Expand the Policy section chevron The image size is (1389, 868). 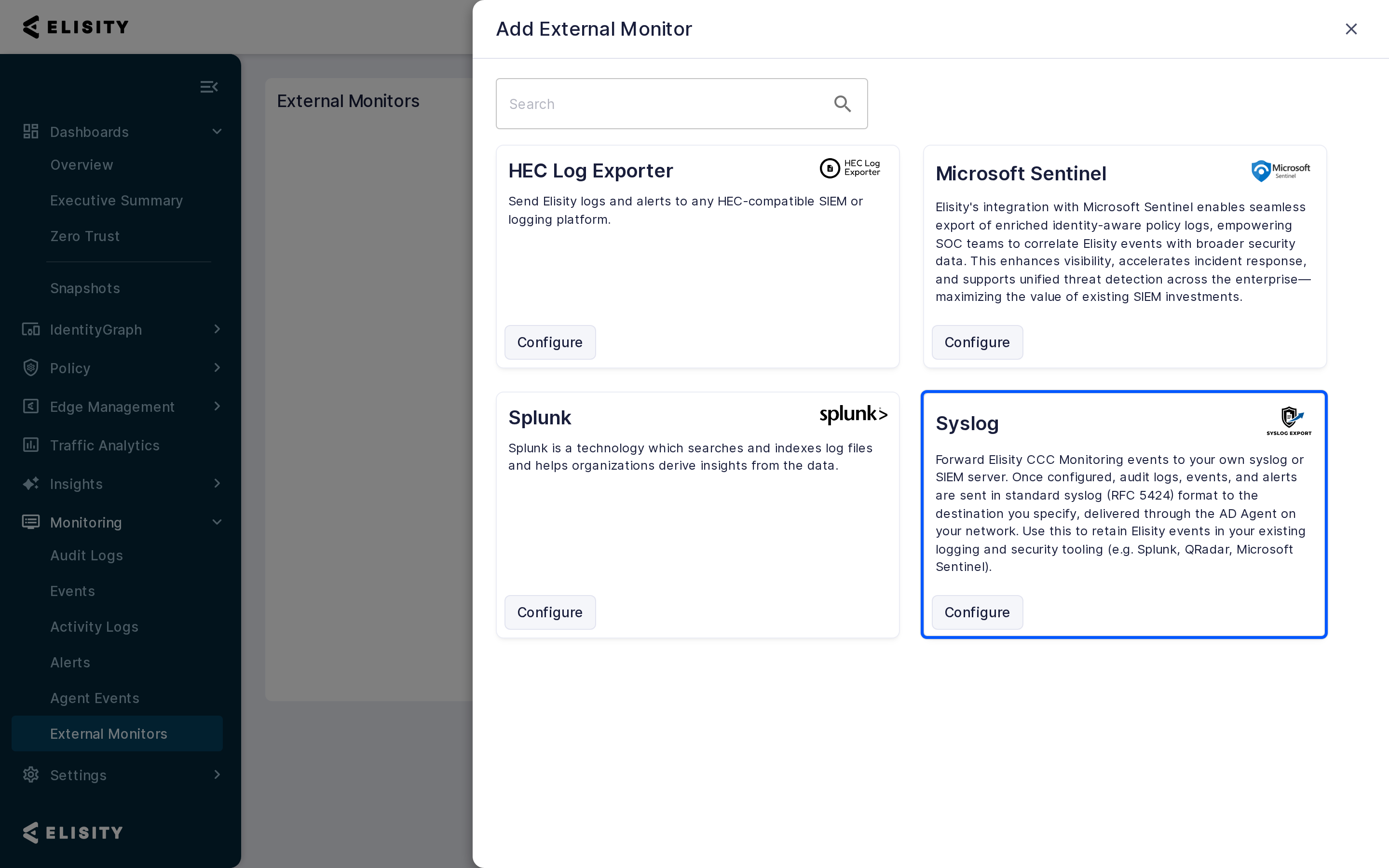217,367
